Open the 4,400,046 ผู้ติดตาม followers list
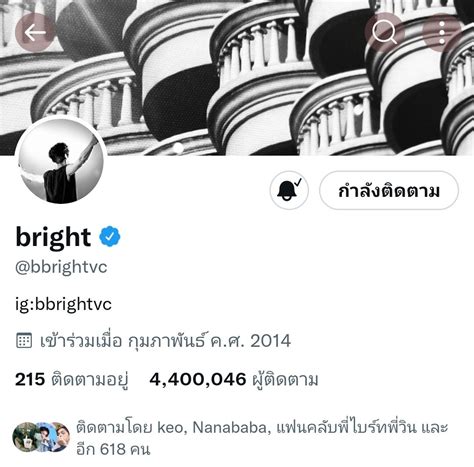The width and height of the screenshot is (474, 467). point(234,380)
